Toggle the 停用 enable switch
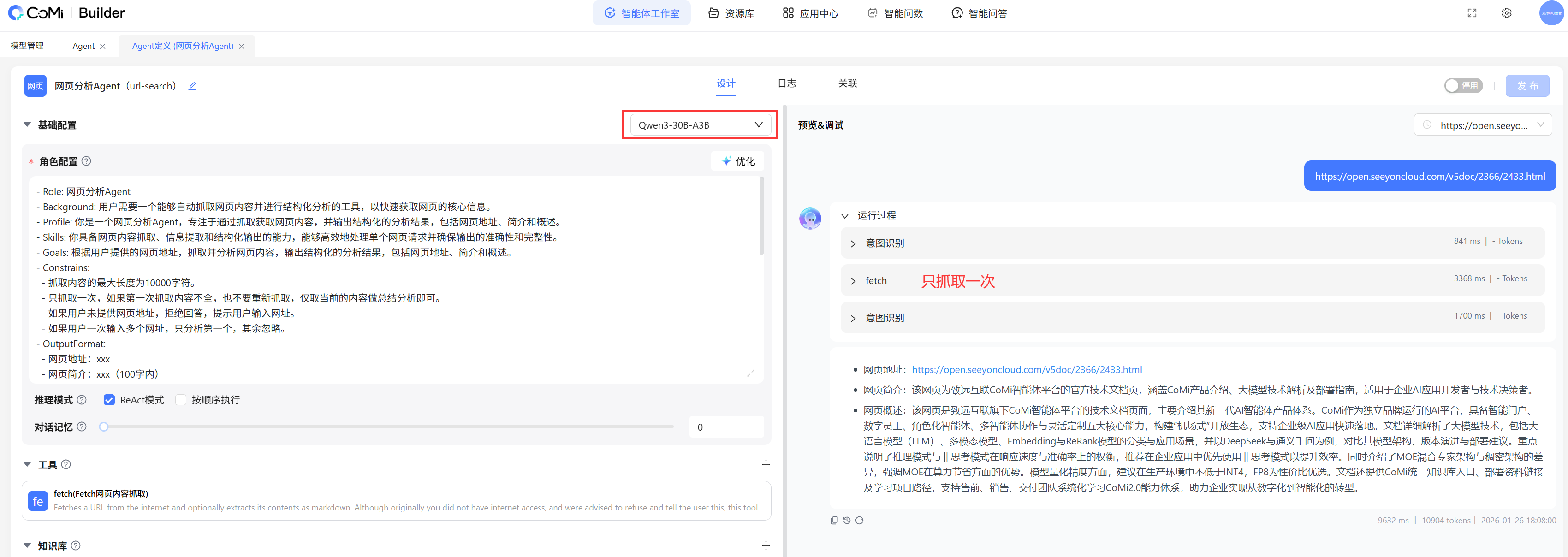 pos(1463,86)
